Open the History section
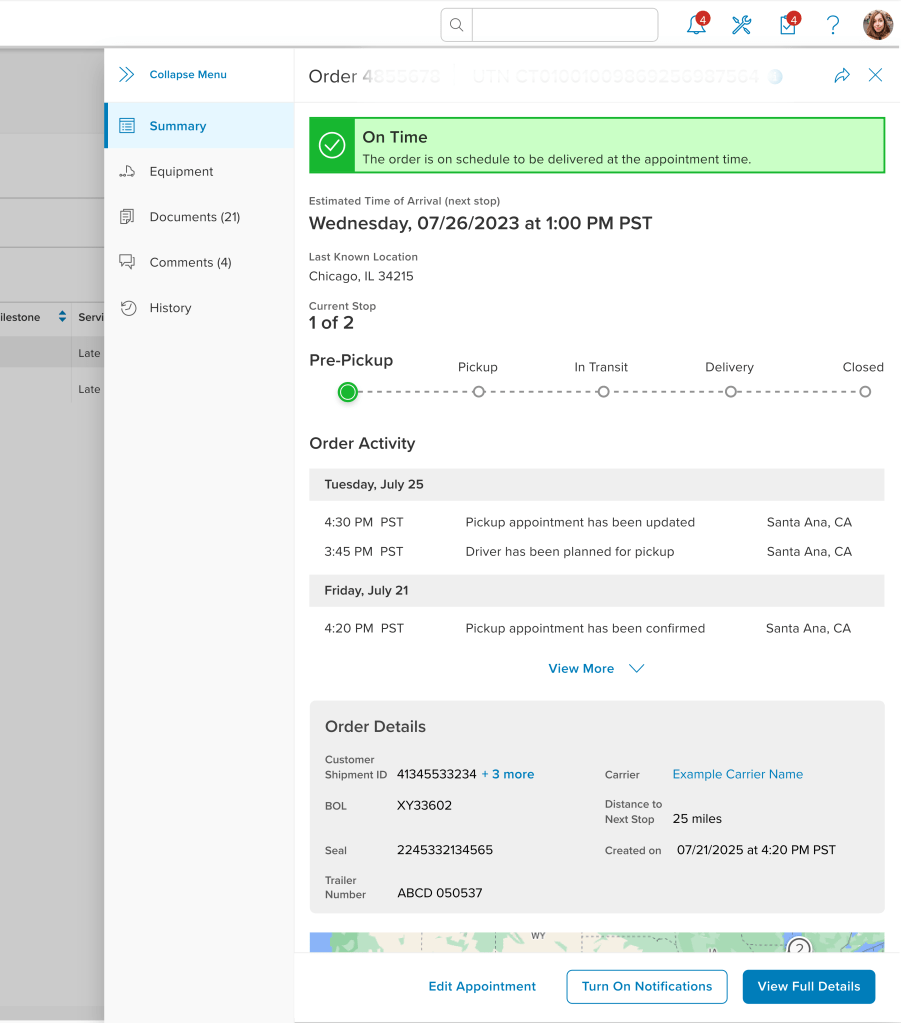901x1023 pixels. click(170, 308)
